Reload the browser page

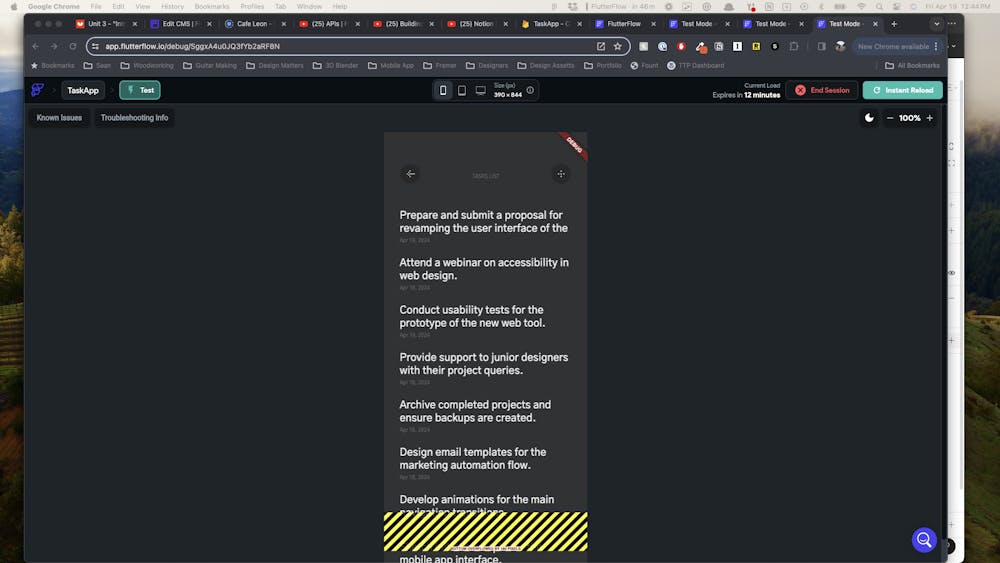coord(73,46)
